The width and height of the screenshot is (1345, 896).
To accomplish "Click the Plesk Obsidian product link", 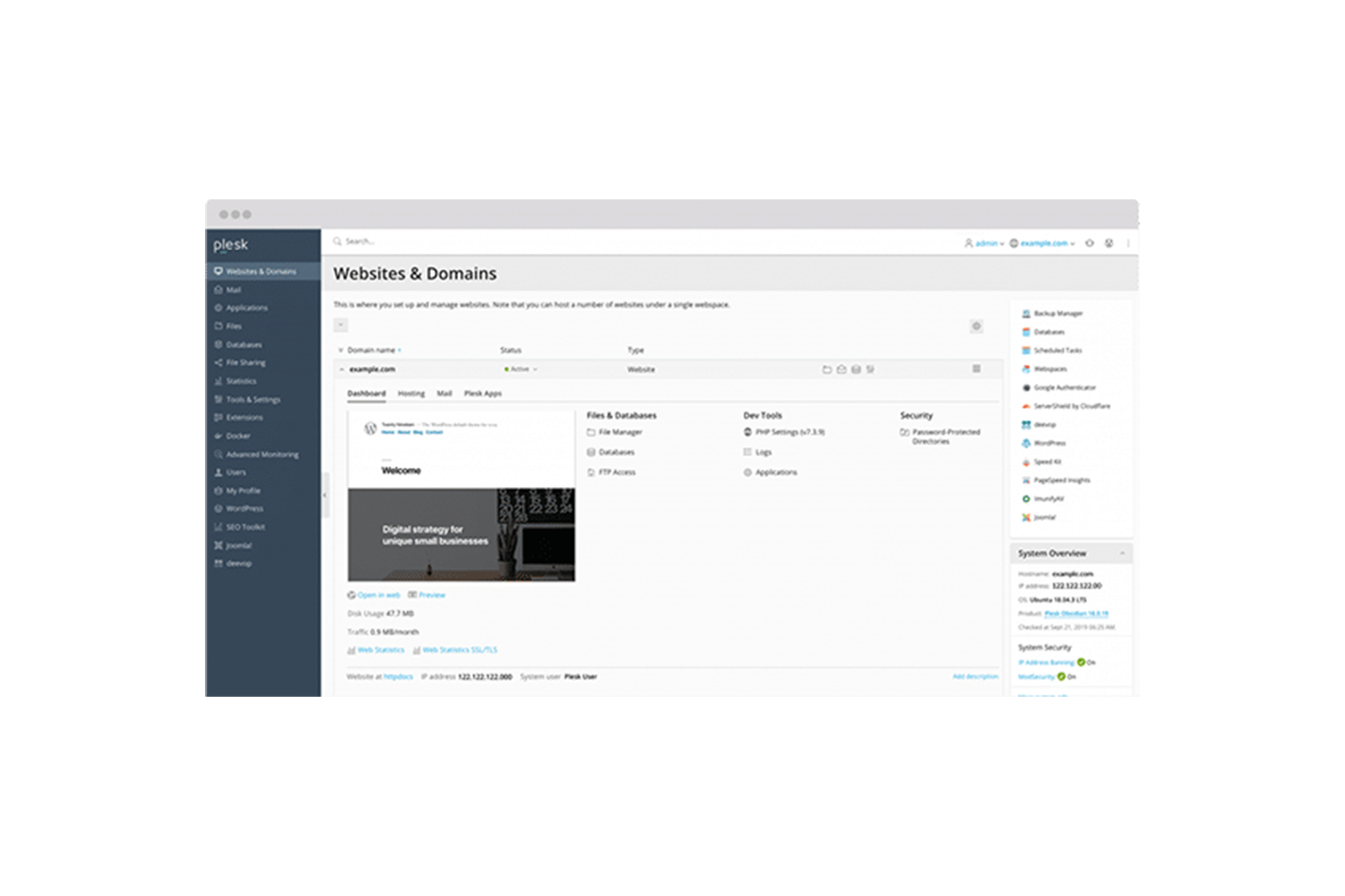I will (1077, 614).
